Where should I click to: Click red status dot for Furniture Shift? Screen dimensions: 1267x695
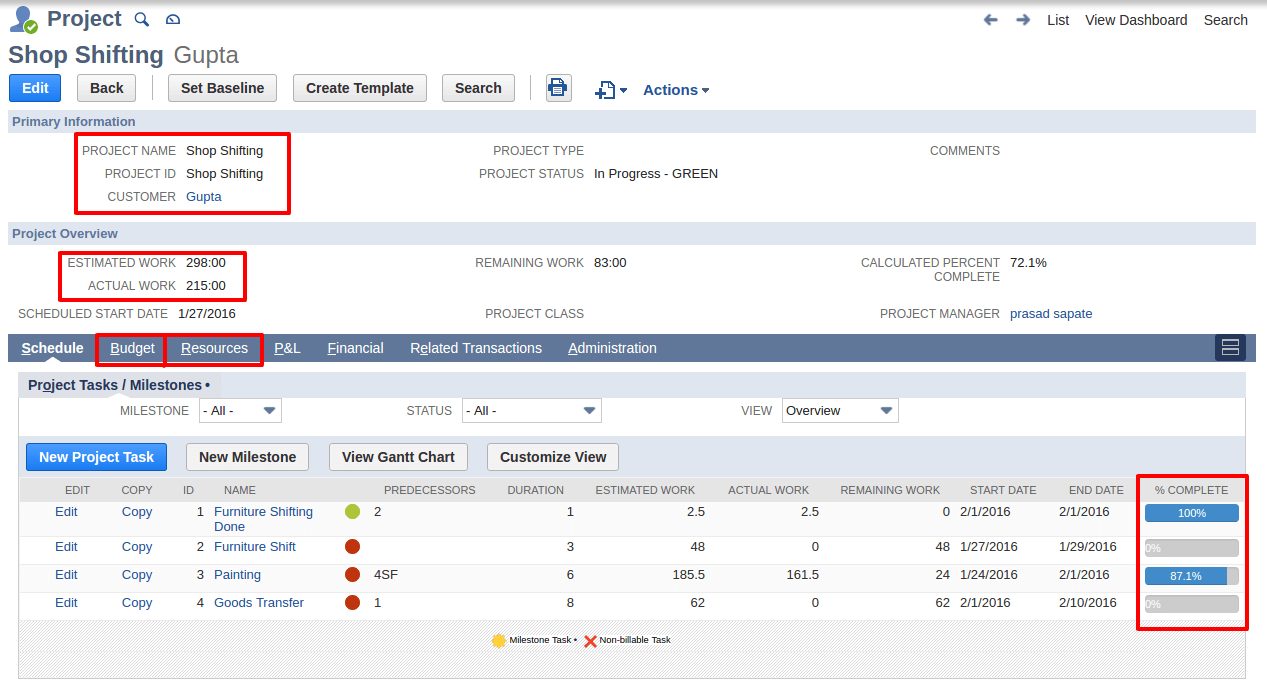(352, 547)
